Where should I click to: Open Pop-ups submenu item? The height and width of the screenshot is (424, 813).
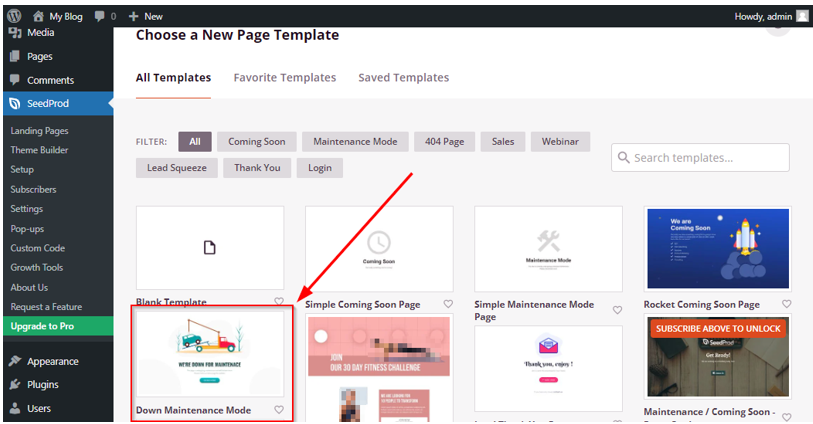coord(27,229)
